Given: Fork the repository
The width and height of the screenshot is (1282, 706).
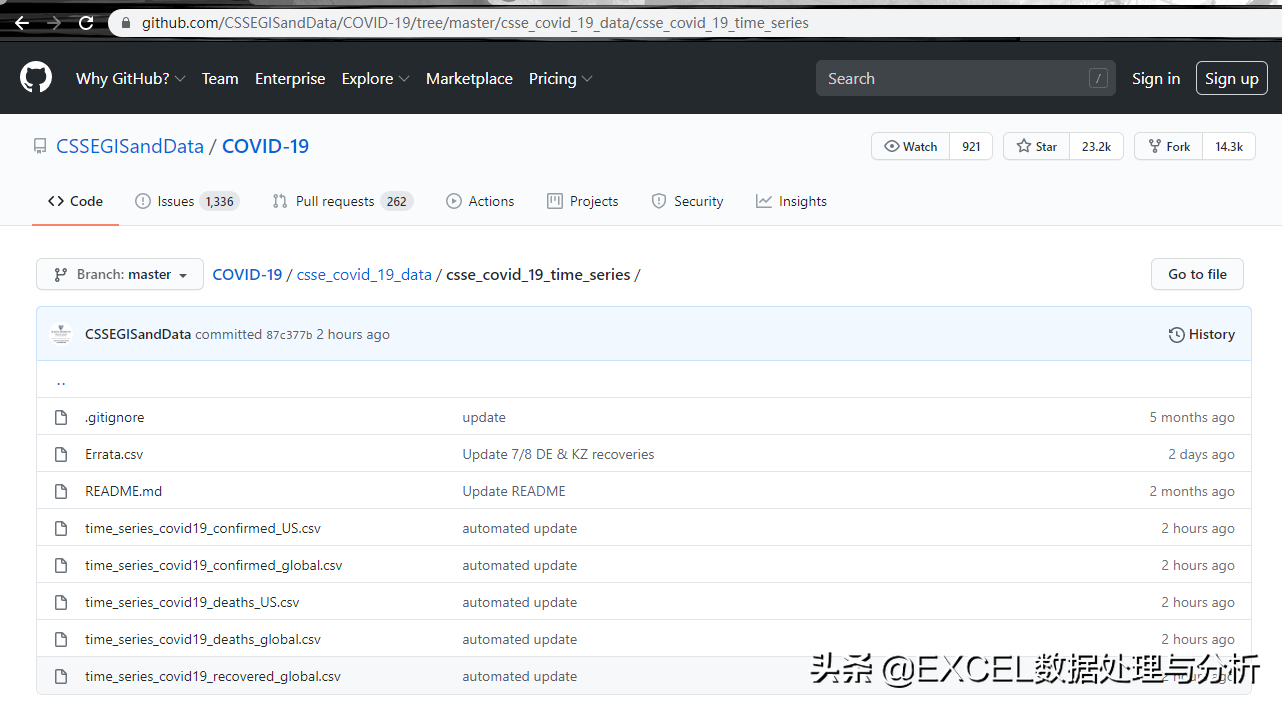Looking at the screenshot, I should 1169,146.
